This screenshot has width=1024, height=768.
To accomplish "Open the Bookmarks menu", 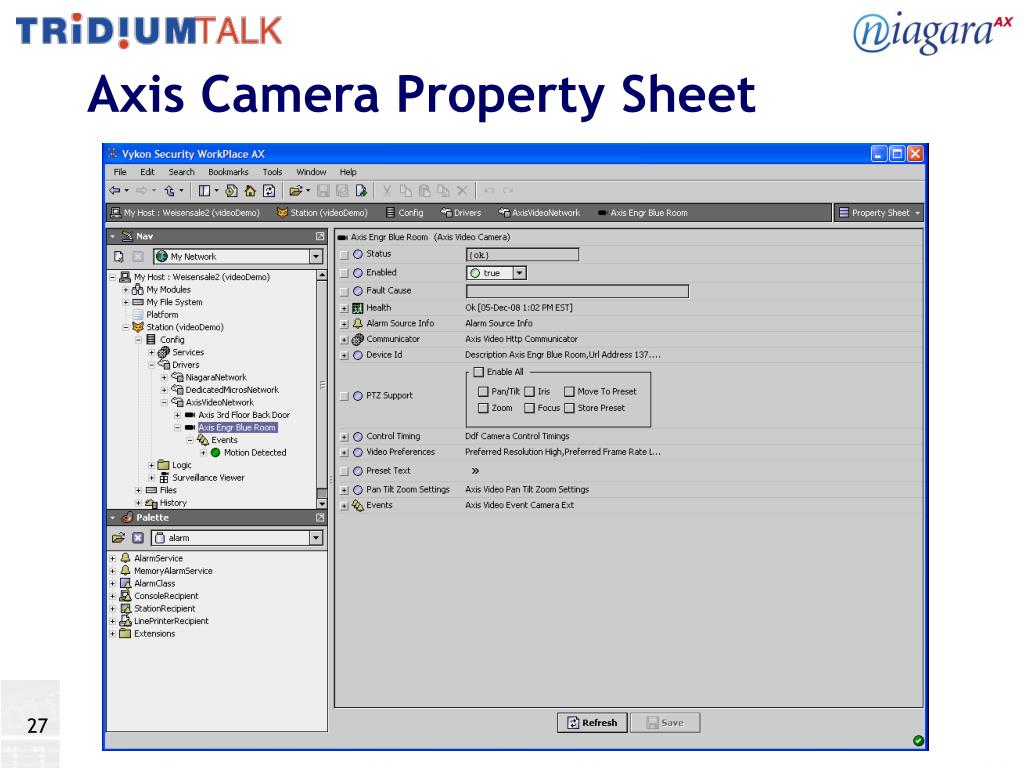I will point(228,172).
